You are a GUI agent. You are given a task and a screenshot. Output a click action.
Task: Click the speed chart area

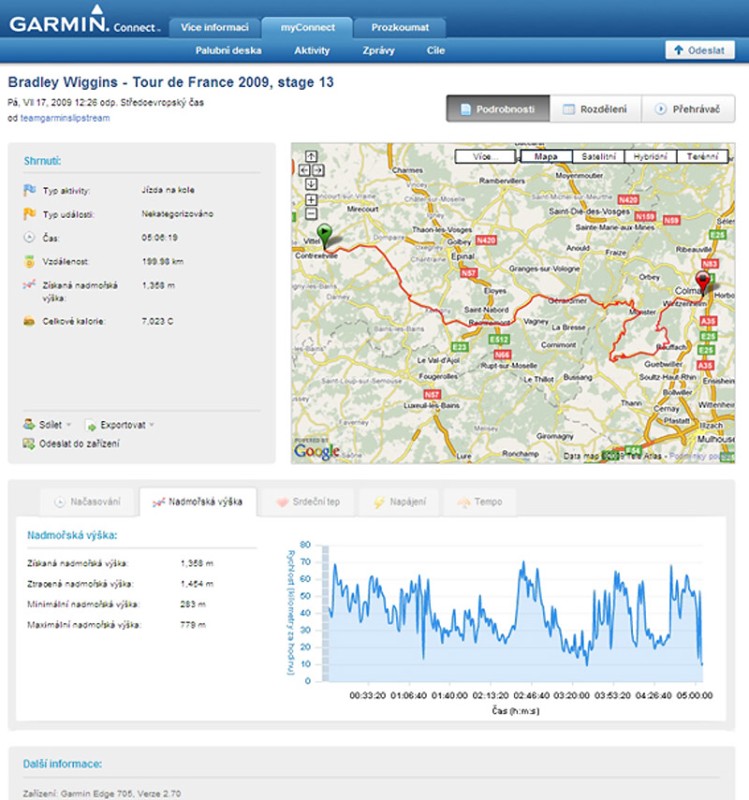point(514,614)
